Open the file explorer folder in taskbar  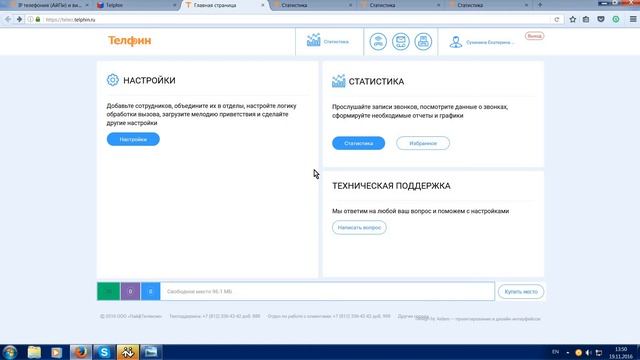tap(34, 352)
